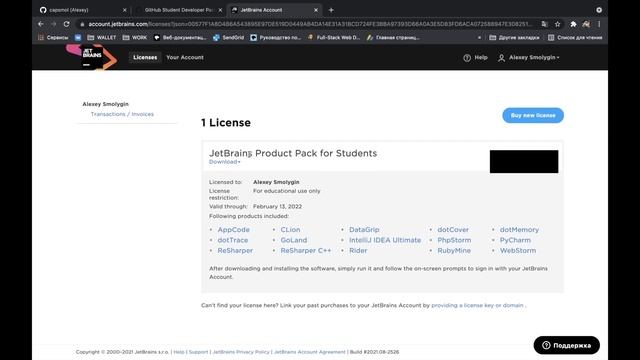Go back to previous page

tap(40, 24)
